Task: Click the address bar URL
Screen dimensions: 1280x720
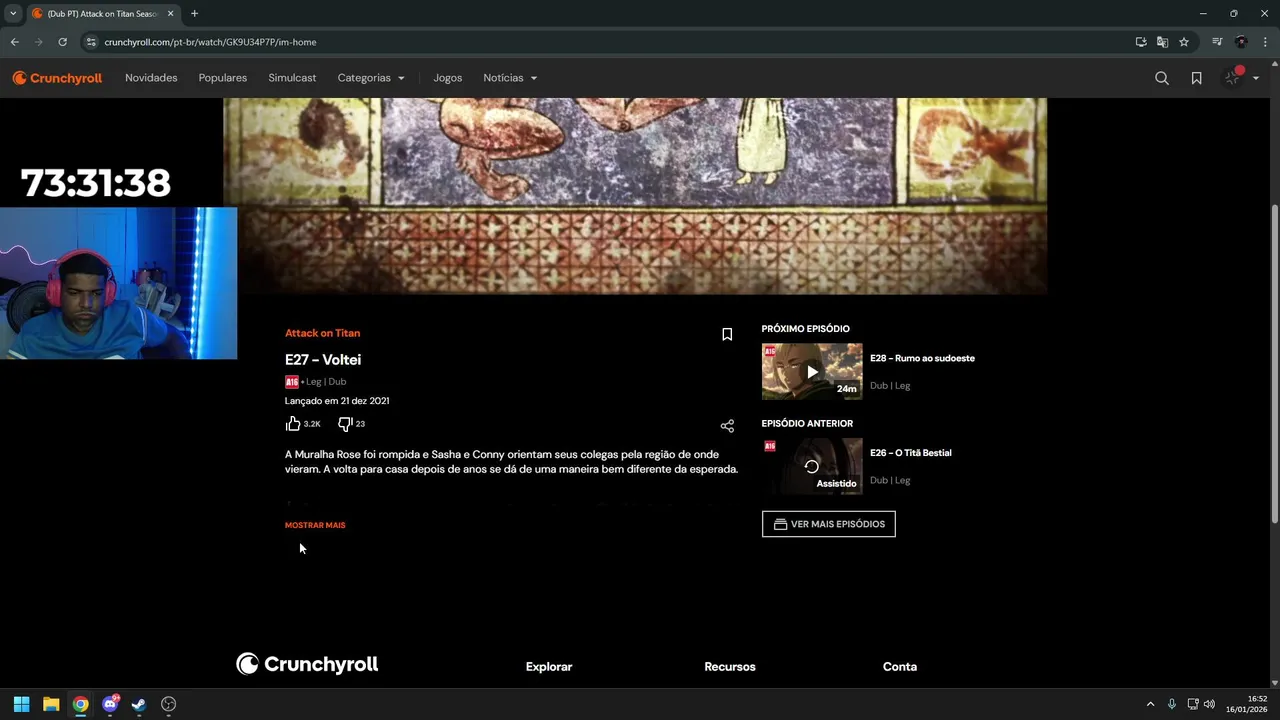Action: (210, 42)
